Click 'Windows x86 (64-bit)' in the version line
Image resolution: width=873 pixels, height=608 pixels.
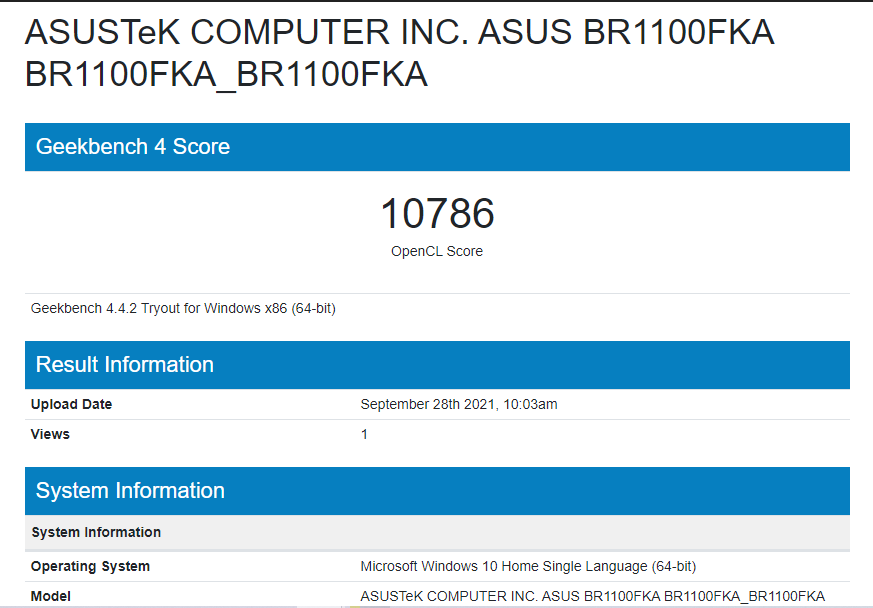click(x=270, y=308)
